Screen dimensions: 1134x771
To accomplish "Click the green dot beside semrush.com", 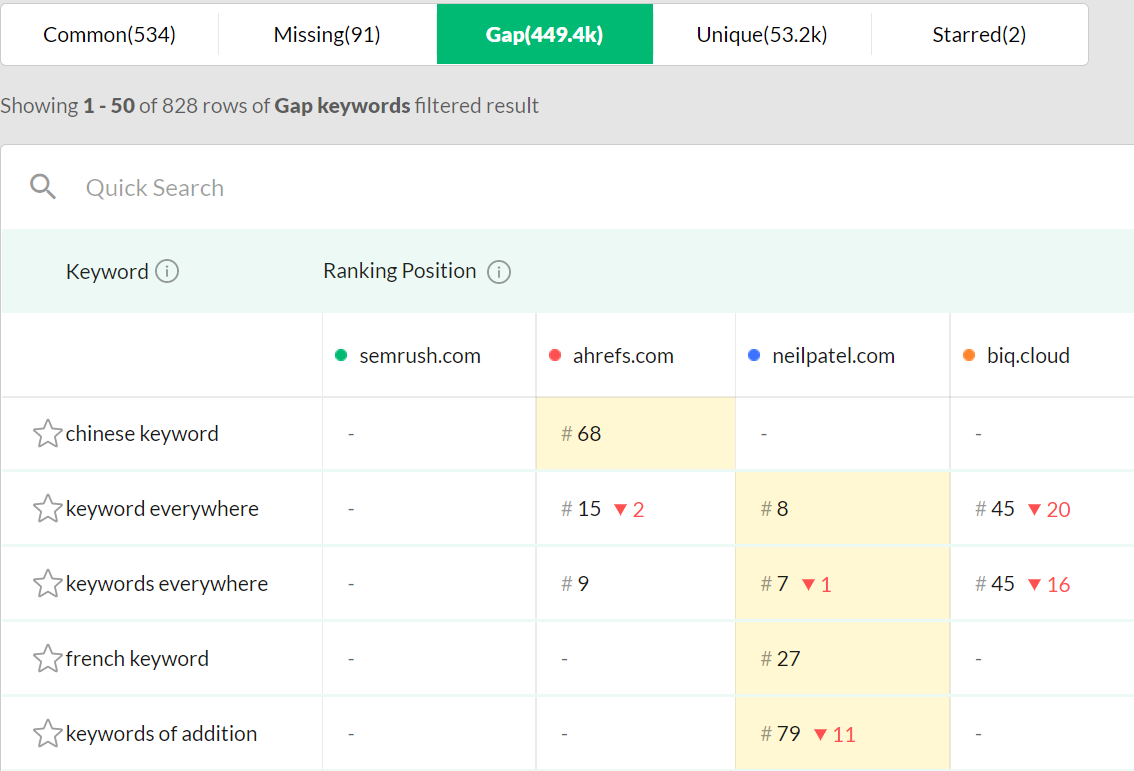I will [341, 355].
